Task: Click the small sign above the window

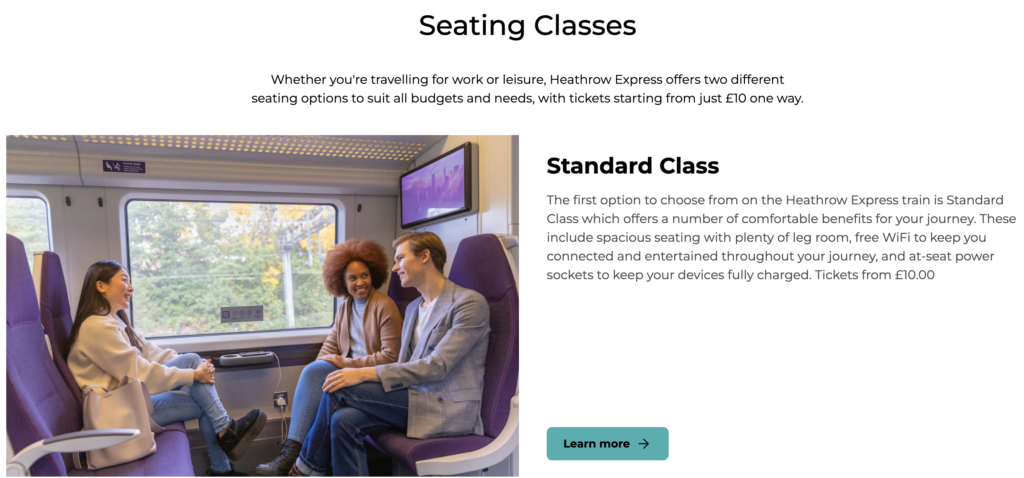Action: (x=124, y=166)
